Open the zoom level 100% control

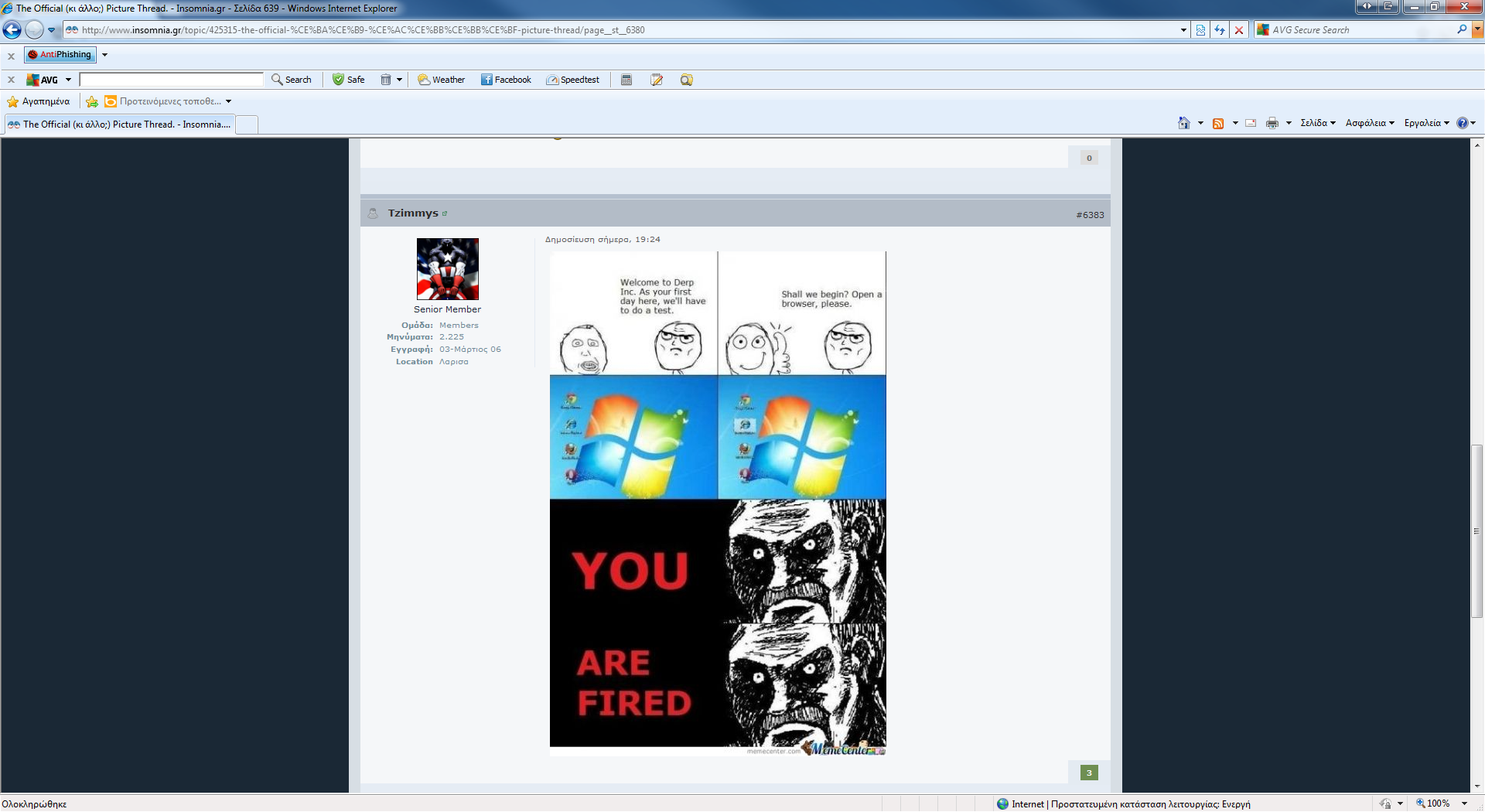point(1432,803)
